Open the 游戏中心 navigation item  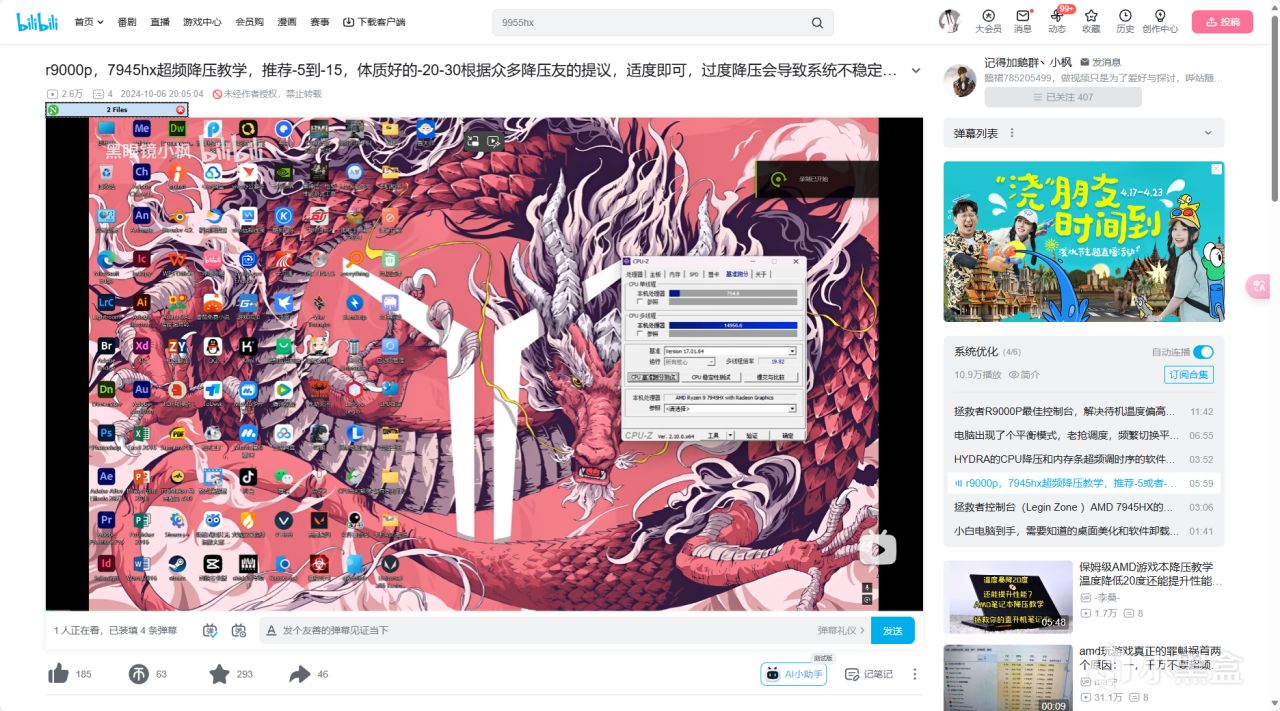[x=202, y=22]
